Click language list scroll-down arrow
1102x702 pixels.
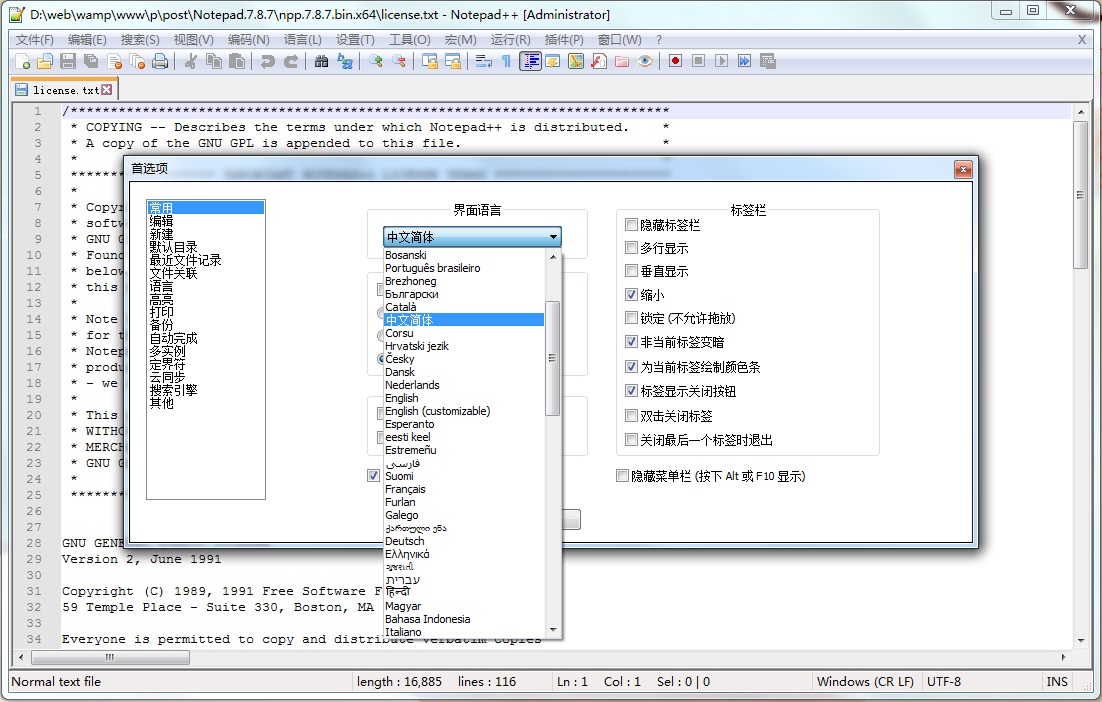click(x=552, y=630)
